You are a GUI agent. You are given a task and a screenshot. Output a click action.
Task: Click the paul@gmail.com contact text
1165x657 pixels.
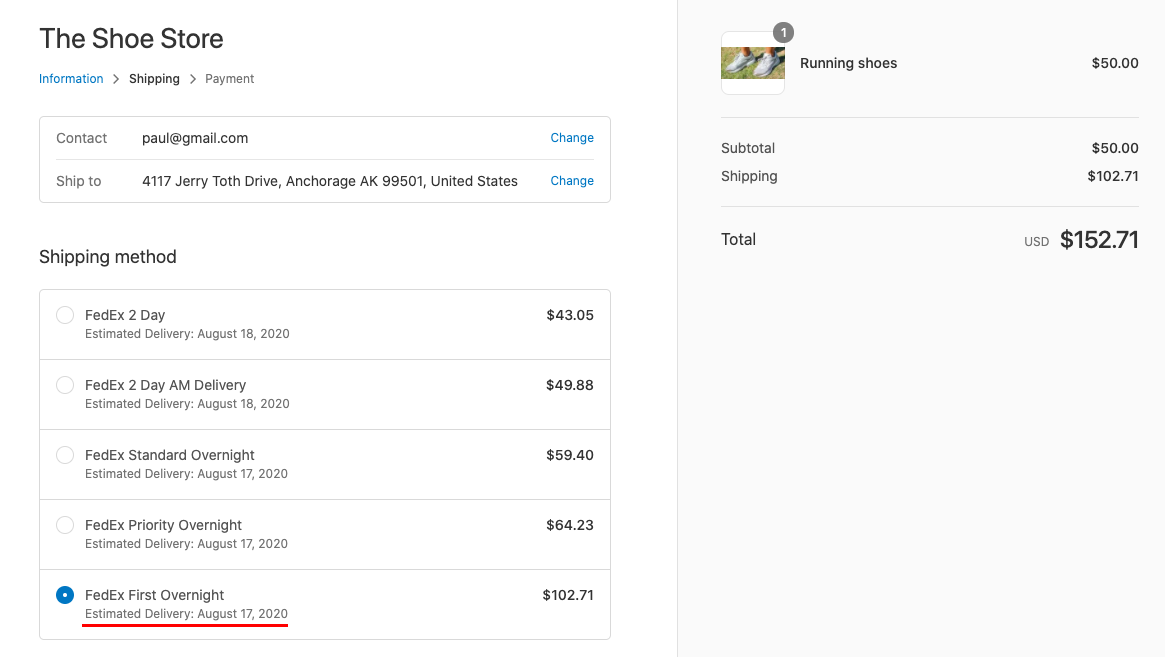click(x=195, y=138)
